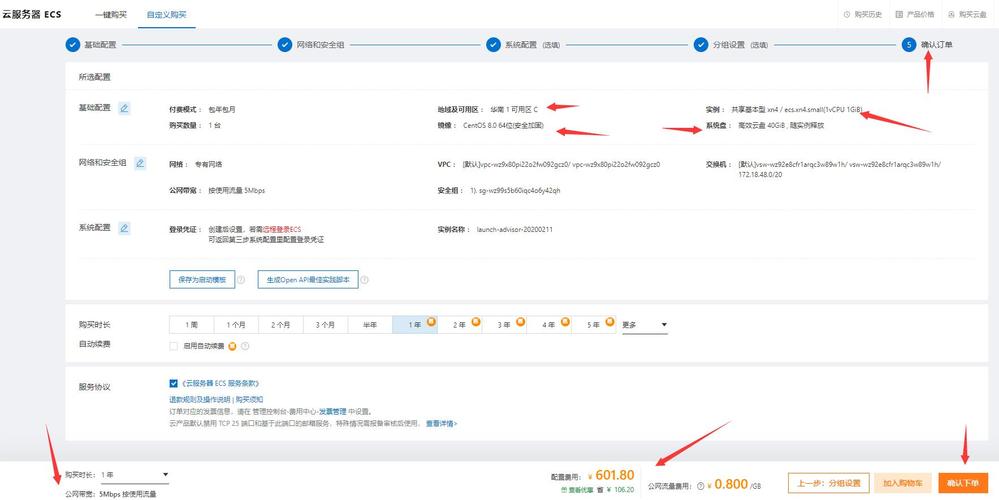The image size is (999, 500).
Task: Select 2个月 purchase duration
Action: pos(281,325)
